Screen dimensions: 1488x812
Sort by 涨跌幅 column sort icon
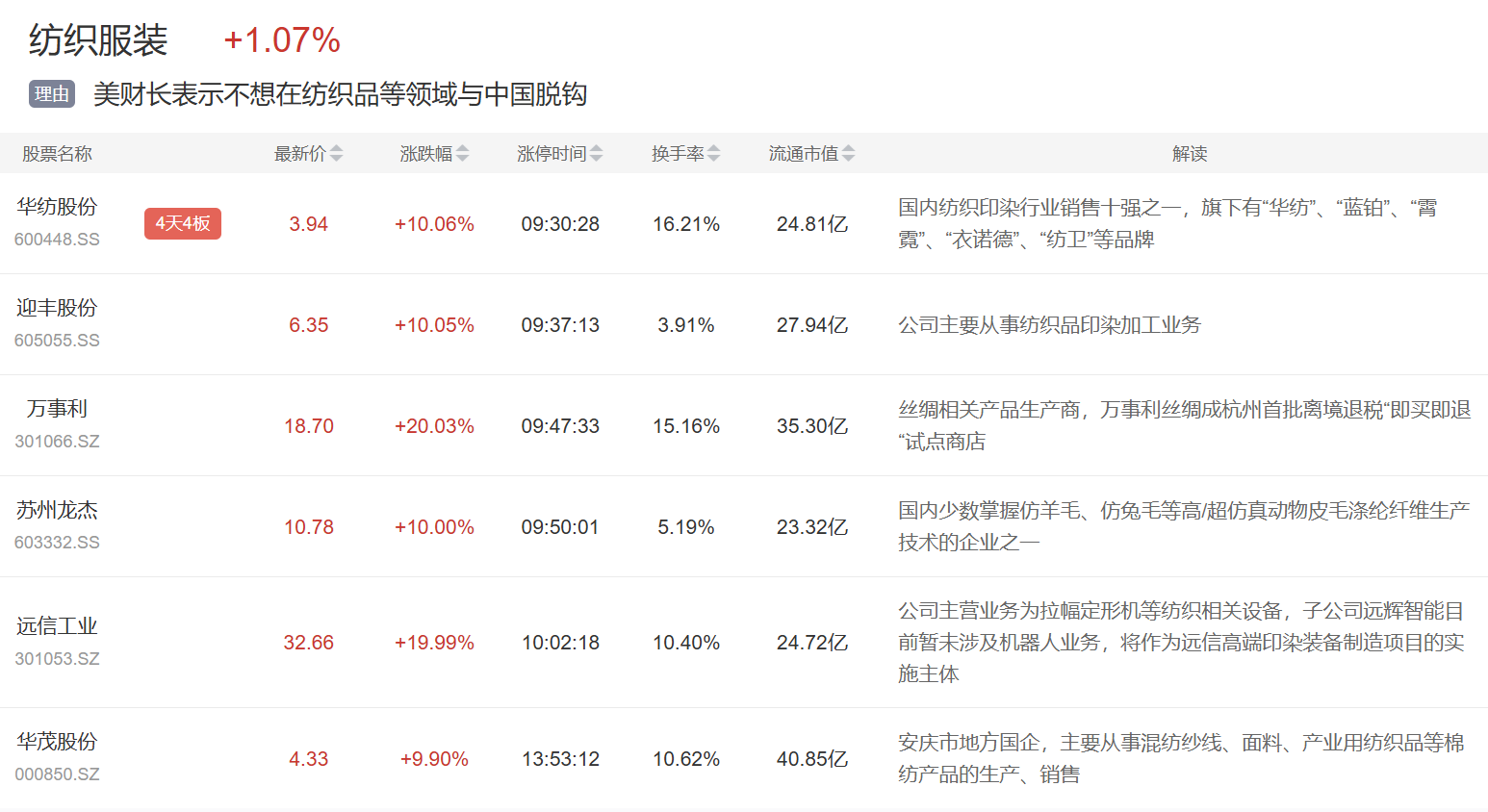tap(463, 154)
